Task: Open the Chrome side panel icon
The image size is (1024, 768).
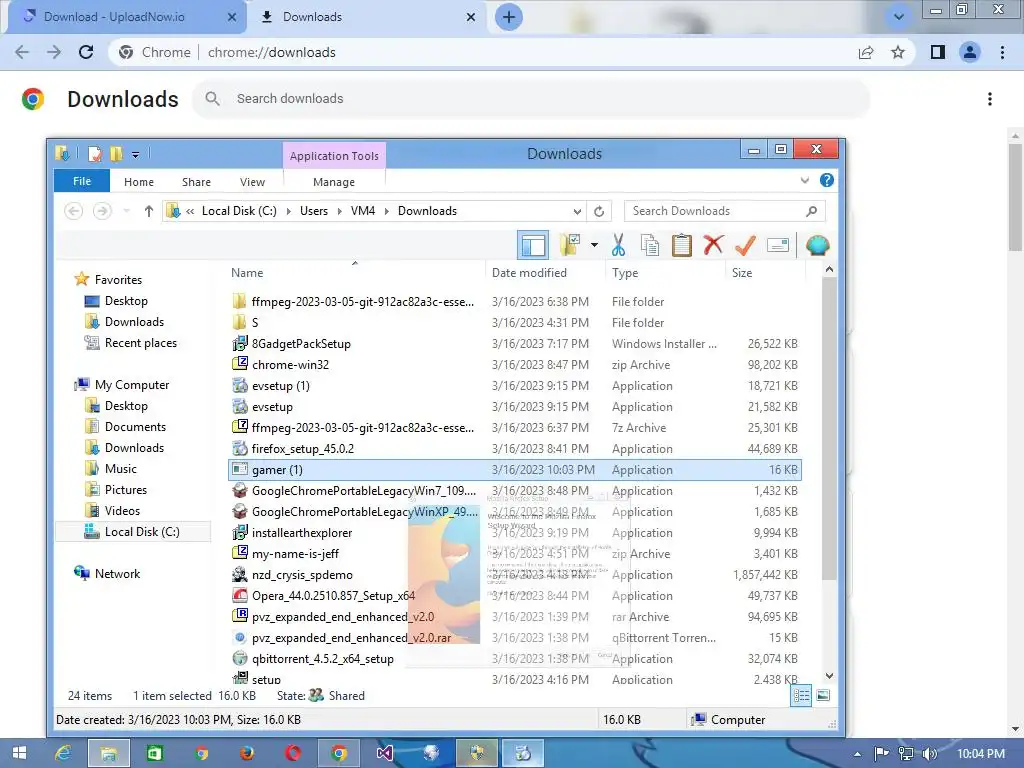Action: (x=937, y=52)
